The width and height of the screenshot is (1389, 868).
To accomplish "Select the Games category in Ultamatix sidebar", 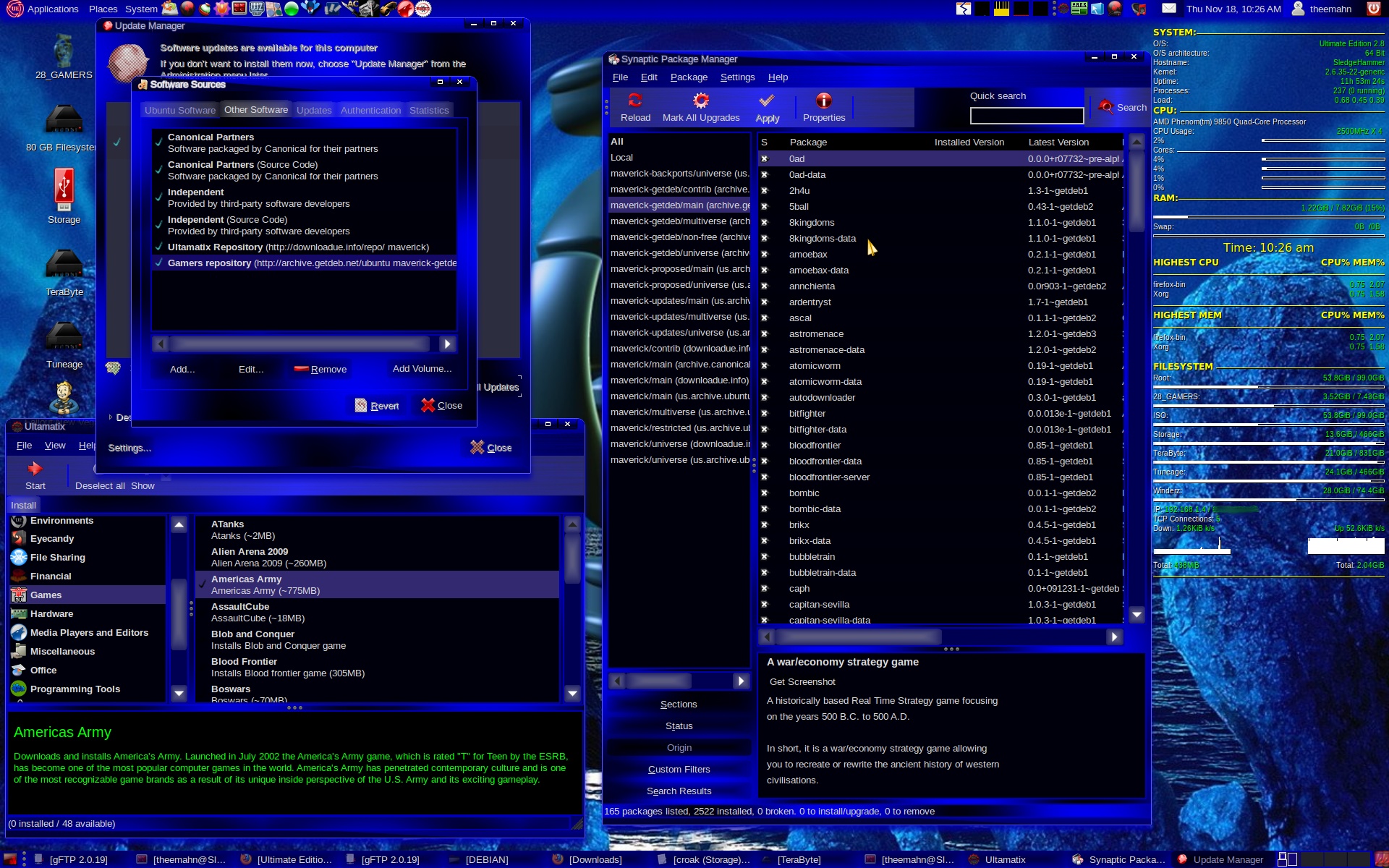I will pos(45,595).
